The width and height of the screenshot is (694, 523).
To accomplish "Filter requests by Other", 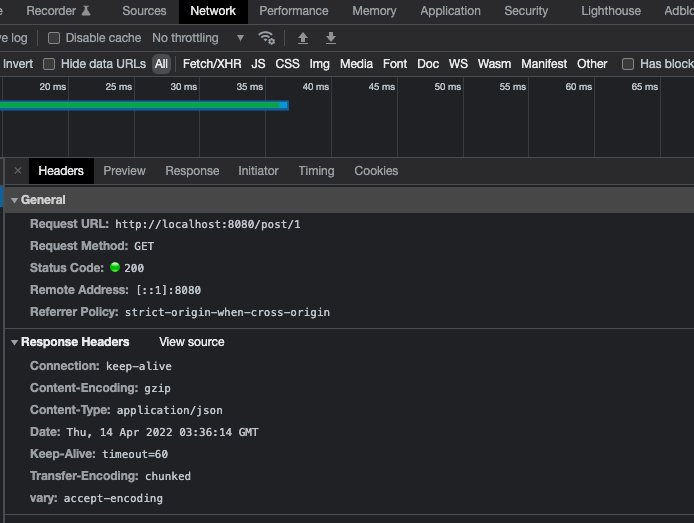I will pyautogui.click(x=592, y=64).
